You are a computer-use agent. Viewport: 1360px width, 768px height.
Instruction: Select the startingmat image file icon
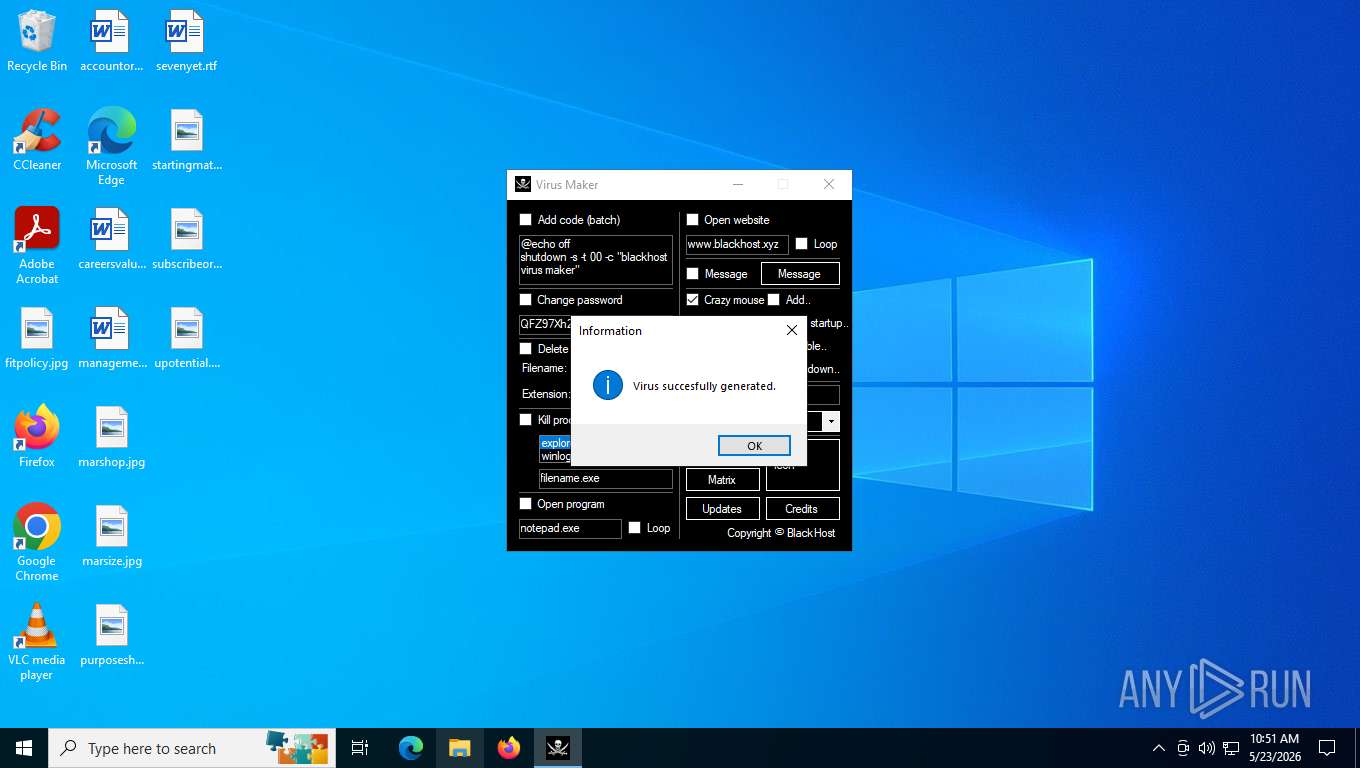186,140
